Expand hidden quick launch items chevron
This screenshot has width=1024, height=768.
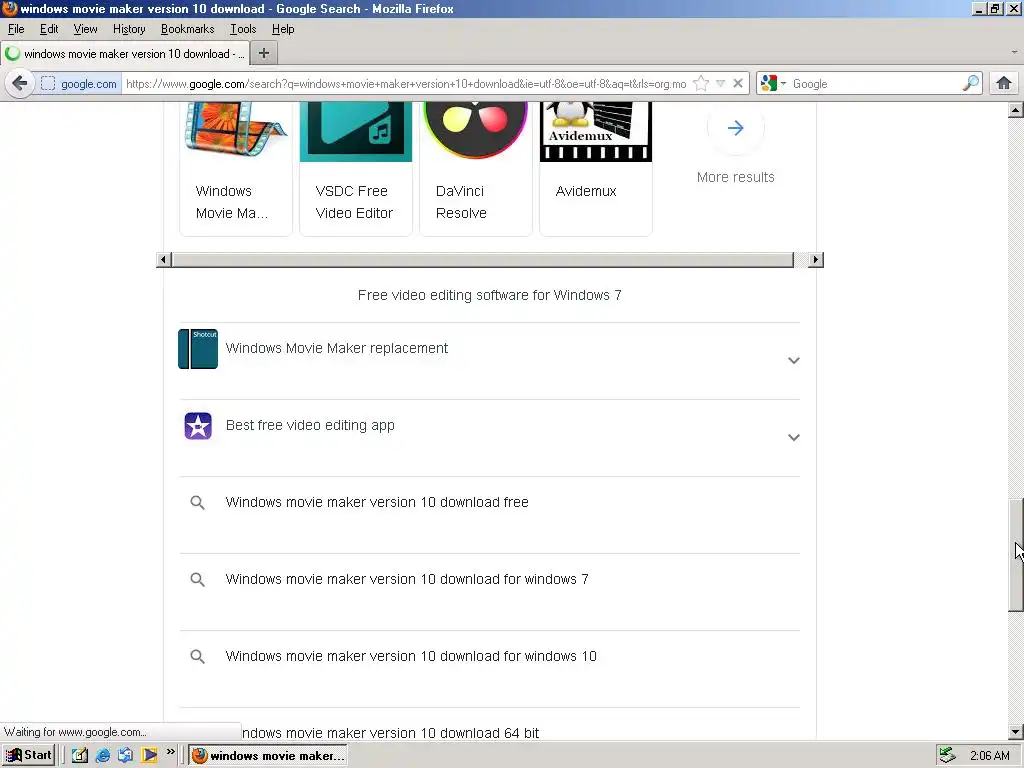(170, 752)
